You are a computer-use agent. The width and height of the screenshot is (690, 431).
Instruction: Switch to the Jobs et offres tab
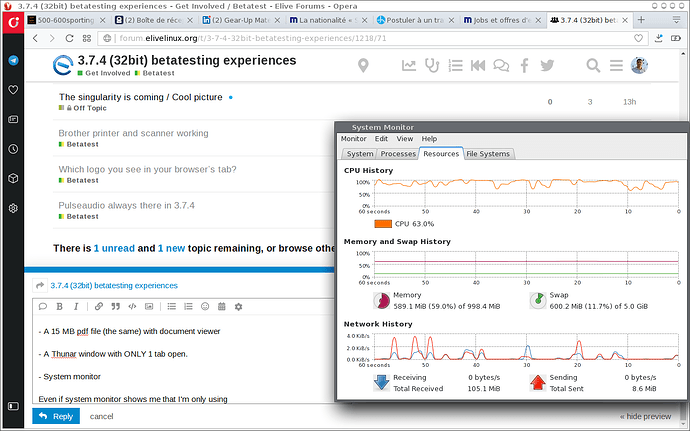coord(503,20)
